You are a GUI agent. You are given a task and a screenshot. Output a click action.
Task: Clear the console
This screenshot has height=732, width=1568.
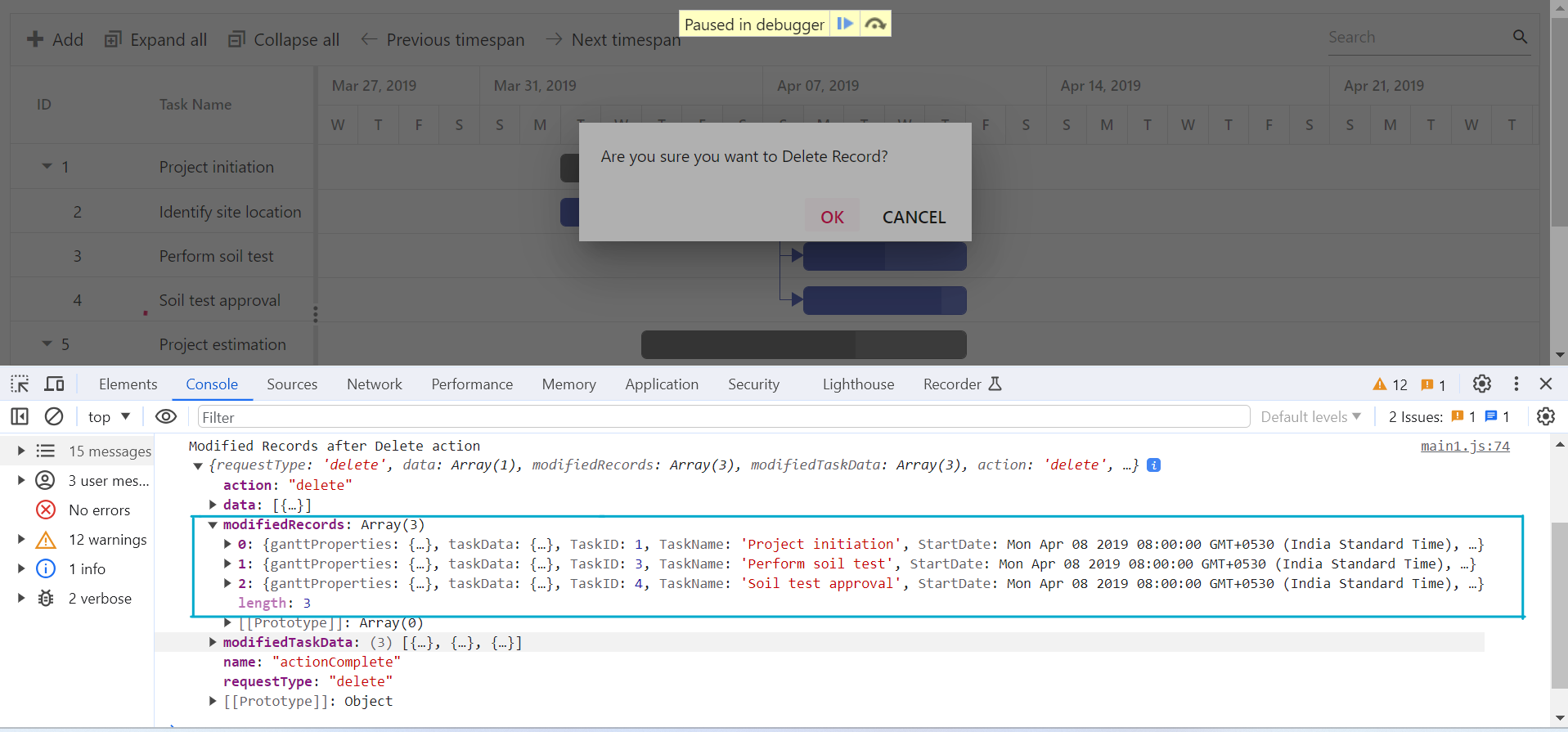point(54,417)
